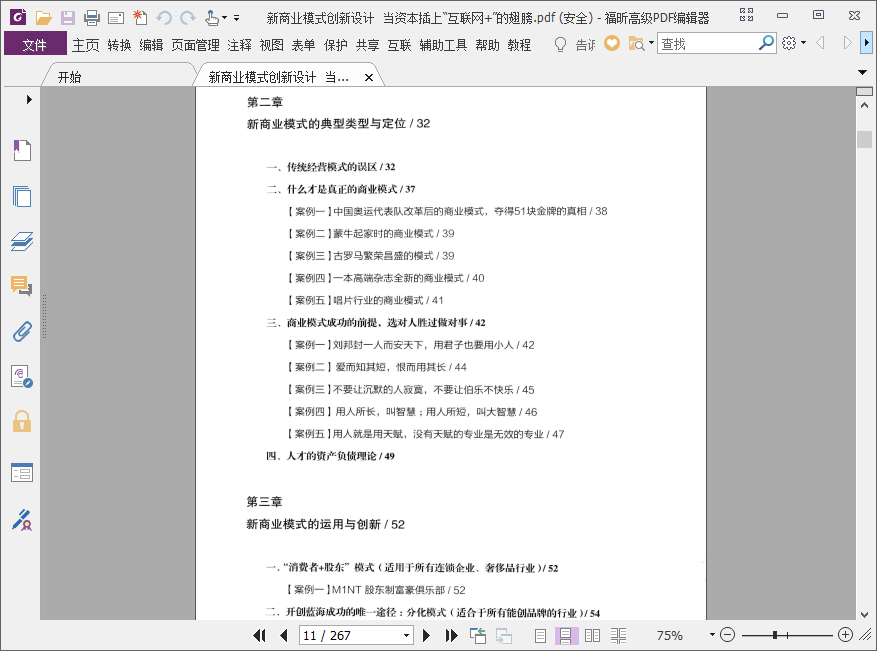
Task: Open the folder search dropdown arrow
Action: coord(651,43)
